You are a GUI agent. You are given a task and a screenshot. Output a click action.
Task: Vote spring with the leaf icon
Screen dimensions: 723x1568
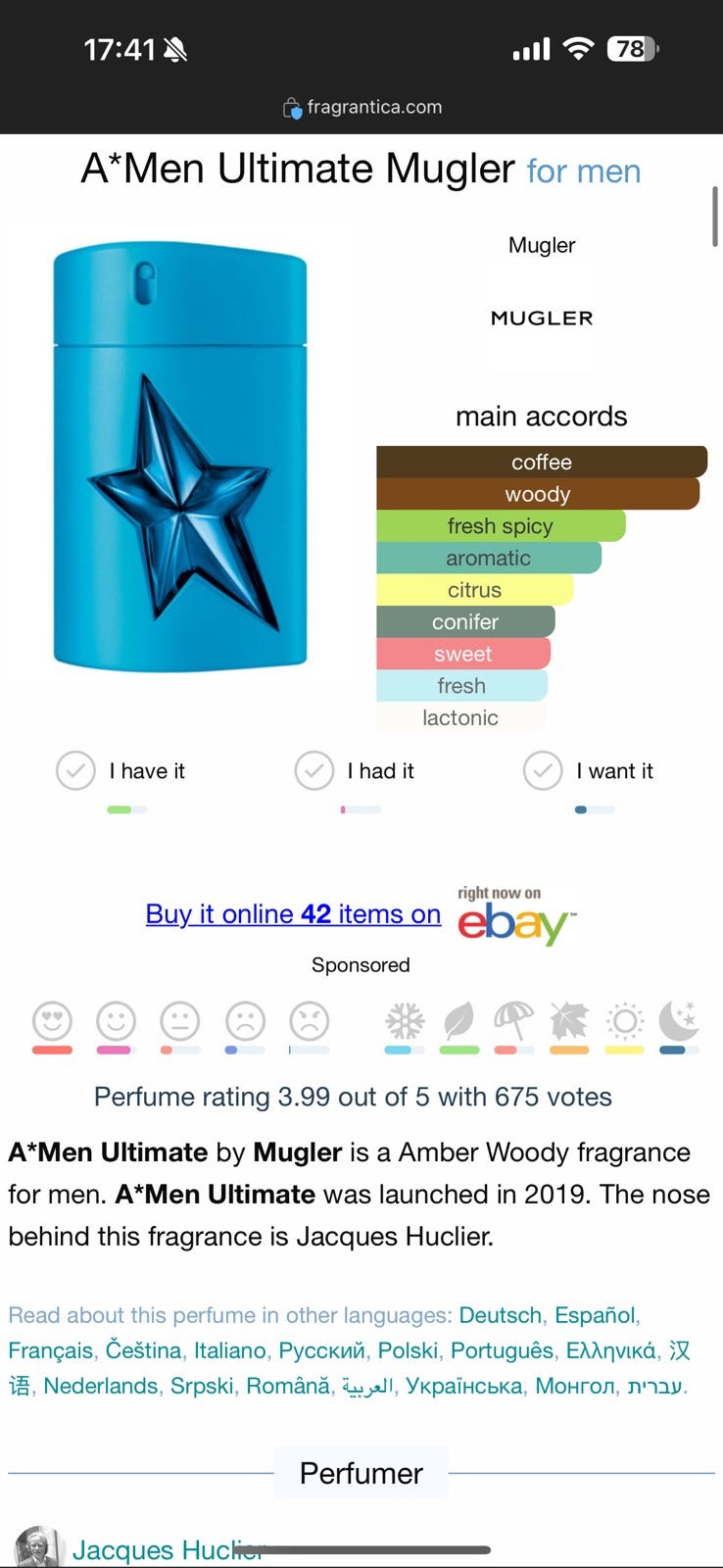coord(458,1022)
